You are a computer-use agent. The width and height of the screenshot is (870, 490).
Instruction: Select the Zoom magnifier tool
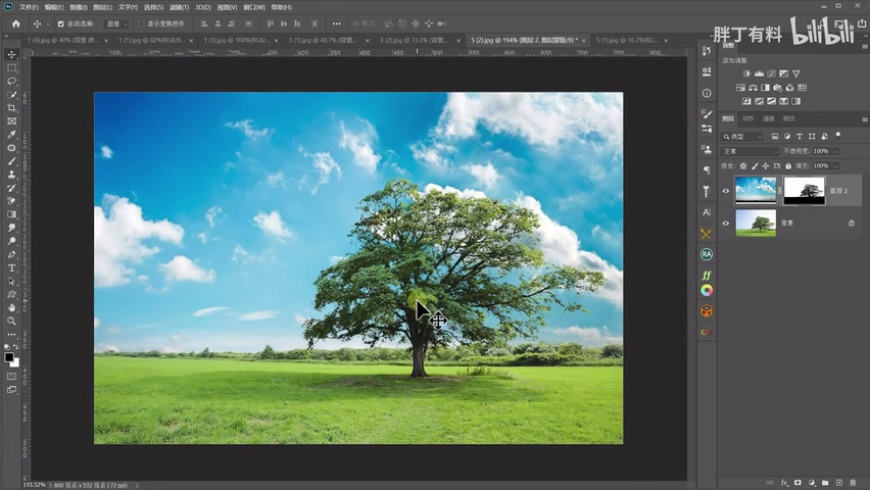point(12,321)
